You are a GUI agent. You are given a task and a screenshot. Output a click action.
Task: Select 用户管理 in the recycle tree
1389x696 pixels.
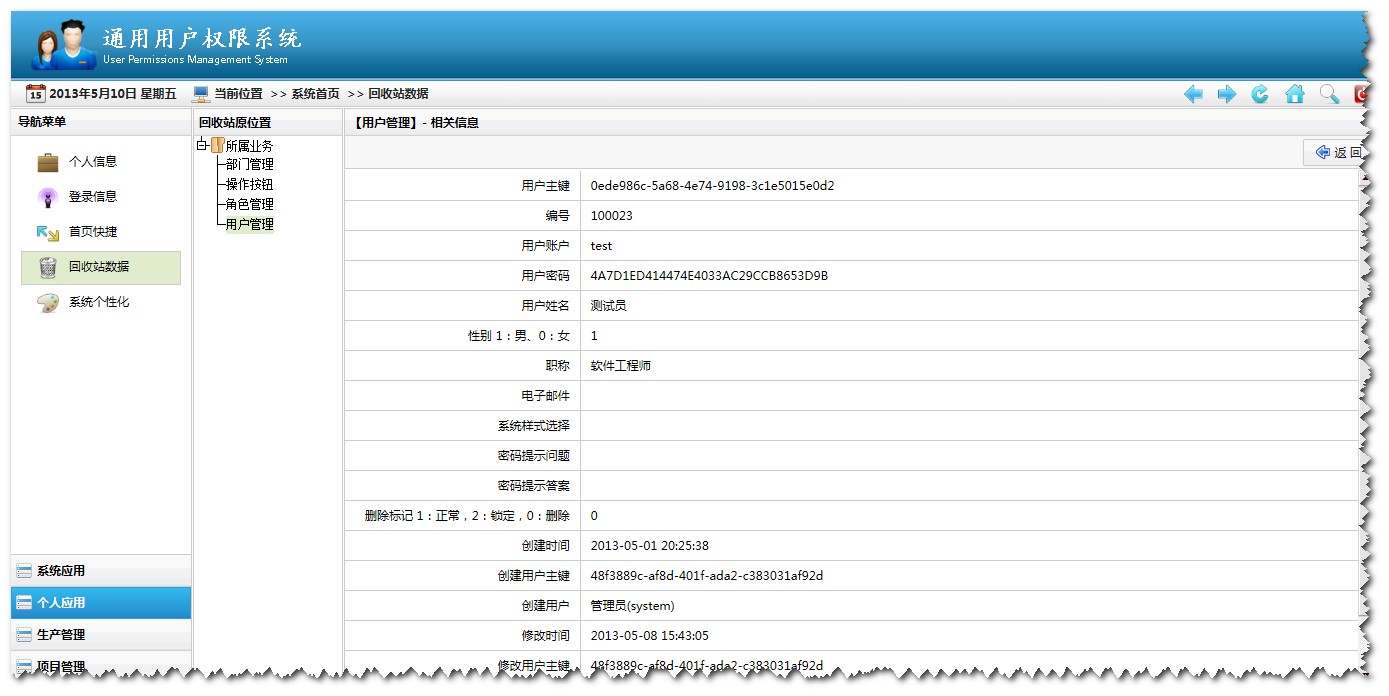(249, 223)
